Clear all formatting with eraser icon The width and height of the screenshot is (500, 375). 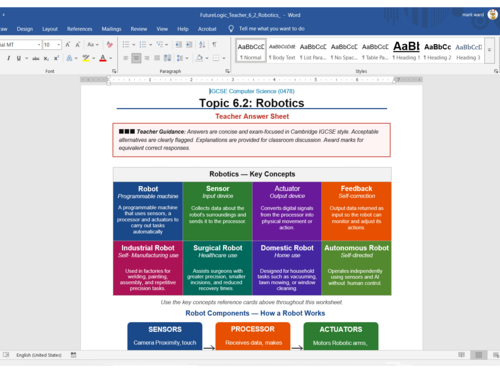[x=109, y=45]
